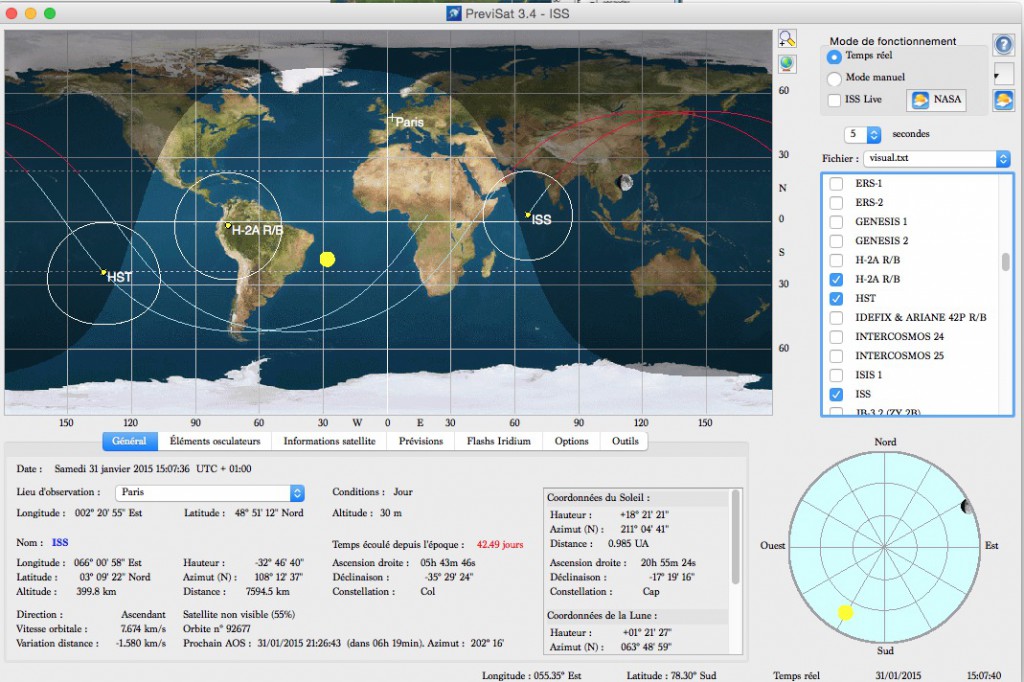Viewport: 1024px width, 682px height.
Task: Click the Orbite n° 92677 text
Action: [x=217, y=628]
